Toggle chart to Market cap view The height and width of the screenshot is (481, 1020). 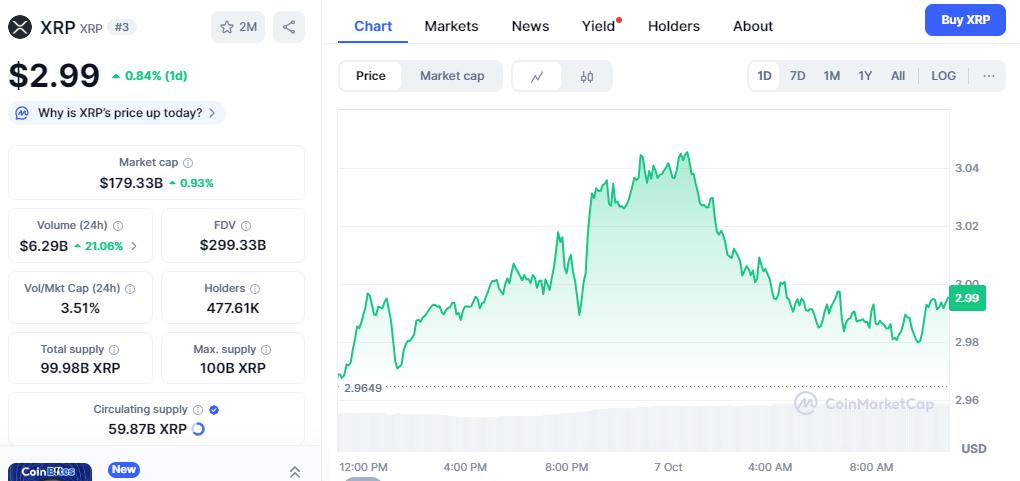pyautogui.click(x=452, y=76)
